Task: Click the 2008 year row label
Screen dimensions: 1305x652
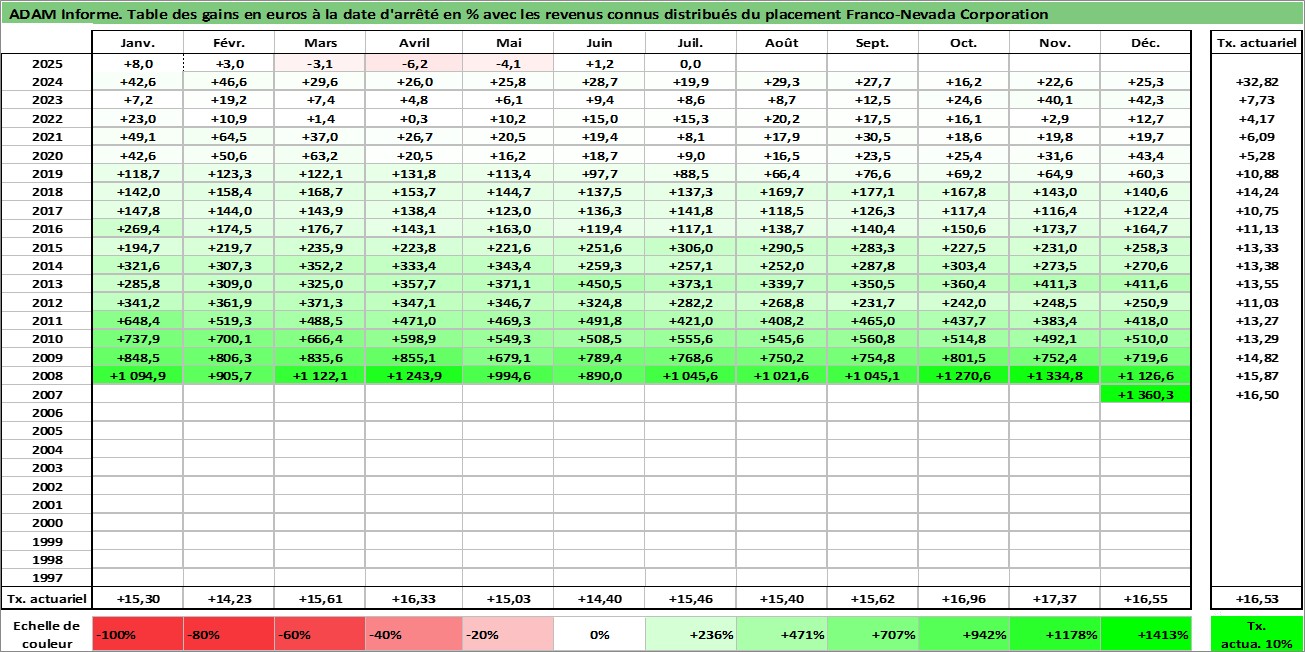Action: point(47,376)
